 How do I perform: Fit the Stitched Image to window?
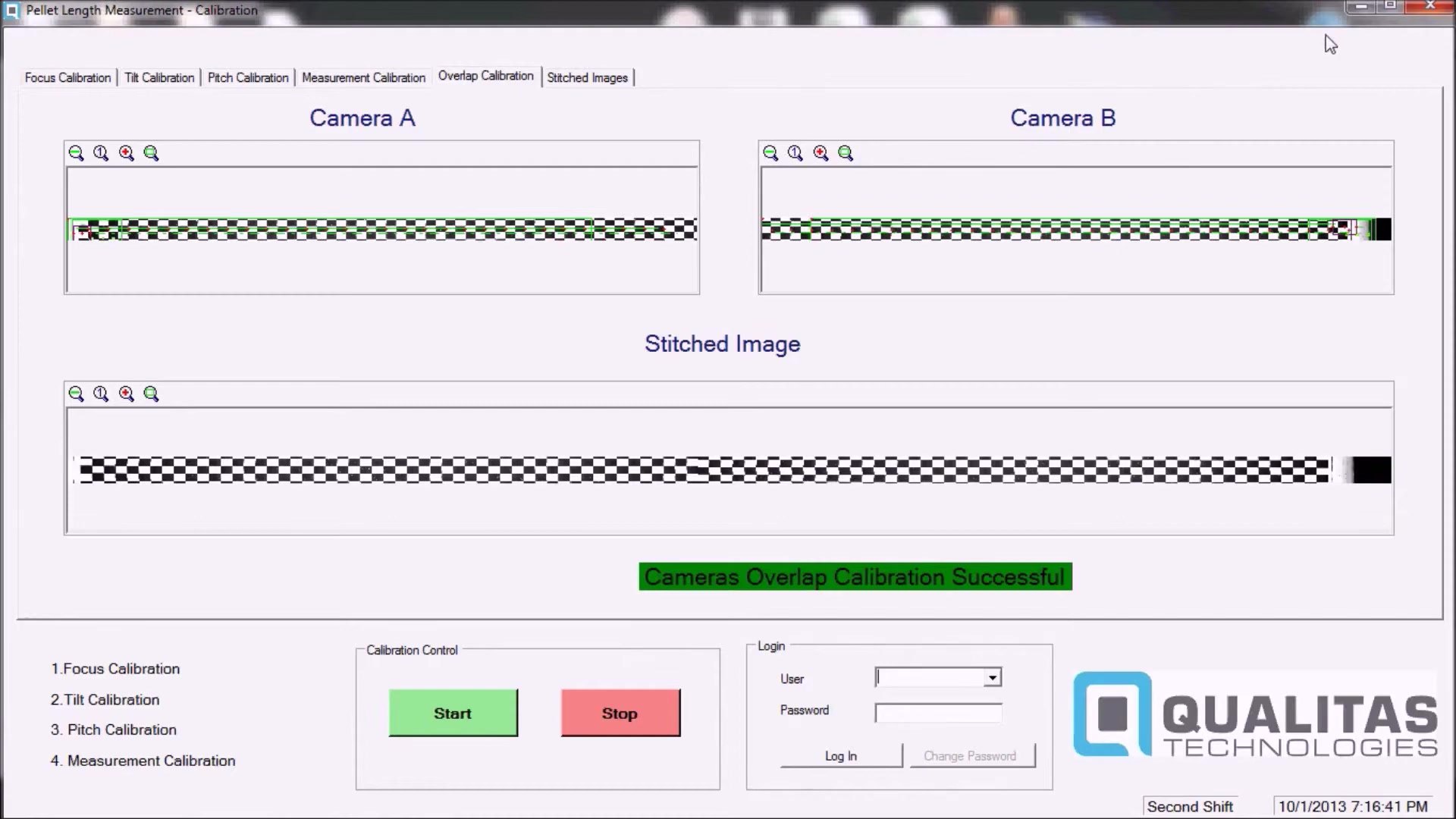point(151,394)
